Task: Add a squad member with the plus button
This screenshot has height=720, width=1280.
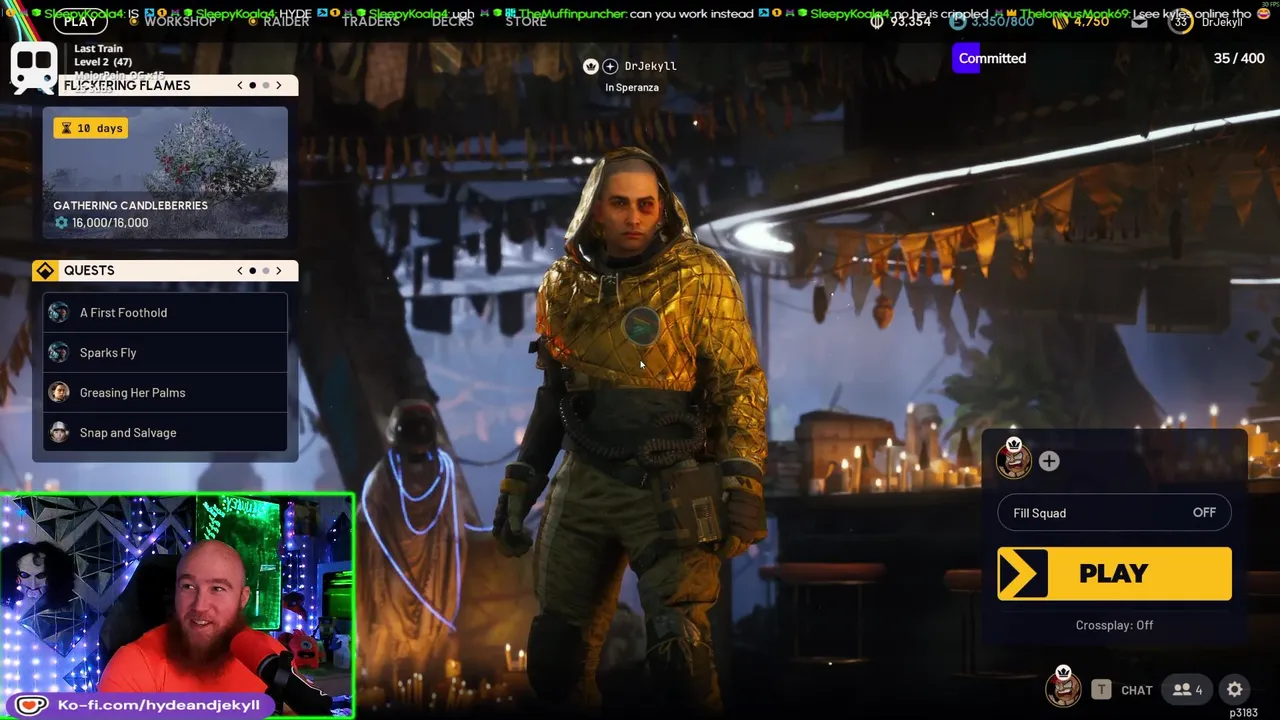Action: [x=1049, y=461]
